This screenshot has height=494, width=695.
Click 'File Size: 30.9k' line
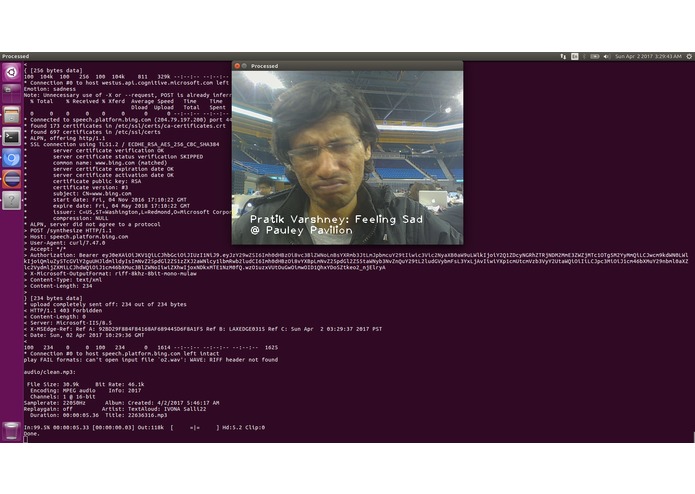point(85,385)
